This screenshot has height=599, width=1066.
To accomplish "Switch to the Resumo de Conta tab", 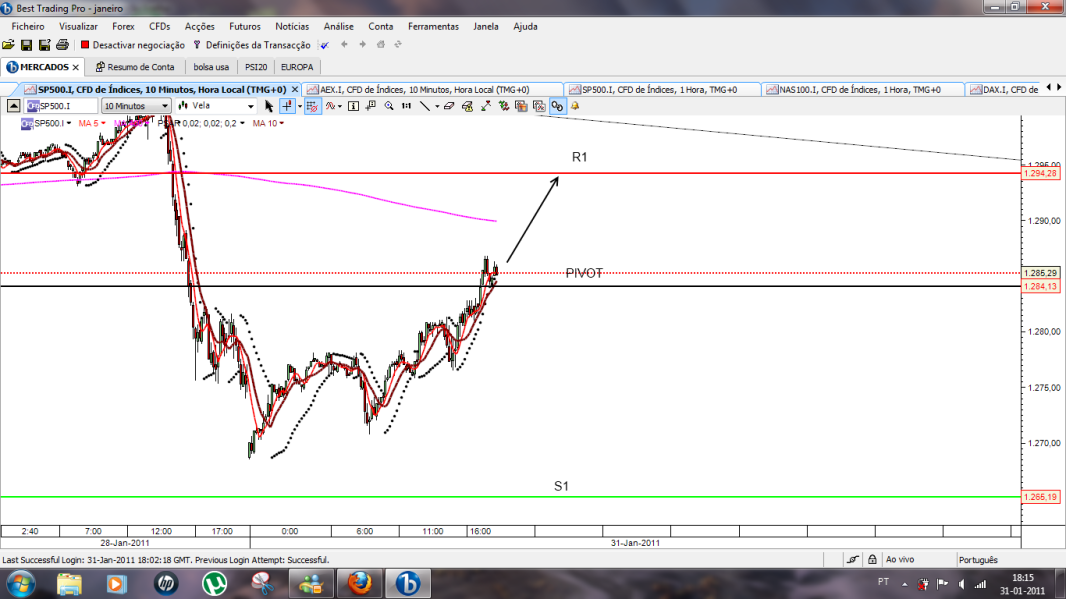I will [135, 67].
